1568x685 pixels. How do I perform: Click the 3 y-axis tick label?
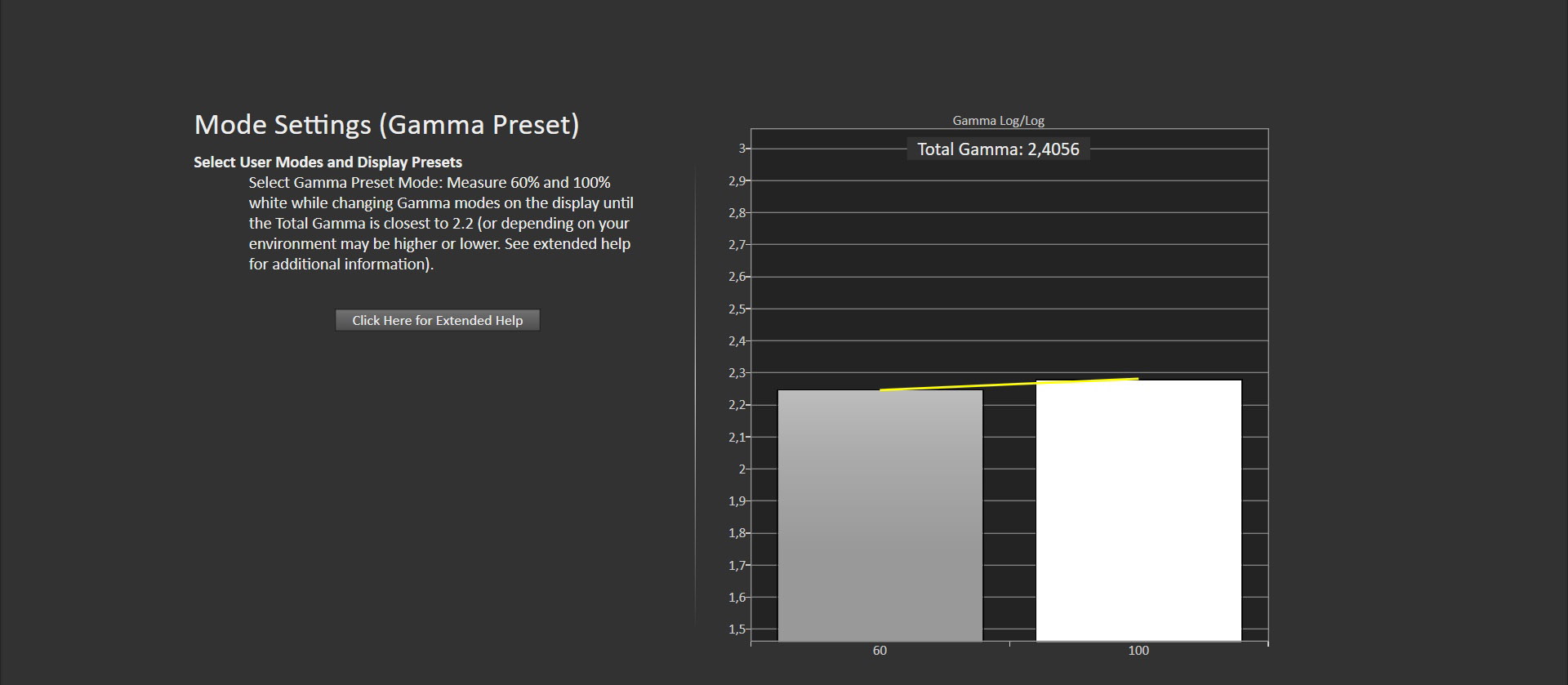pos(742,149)
